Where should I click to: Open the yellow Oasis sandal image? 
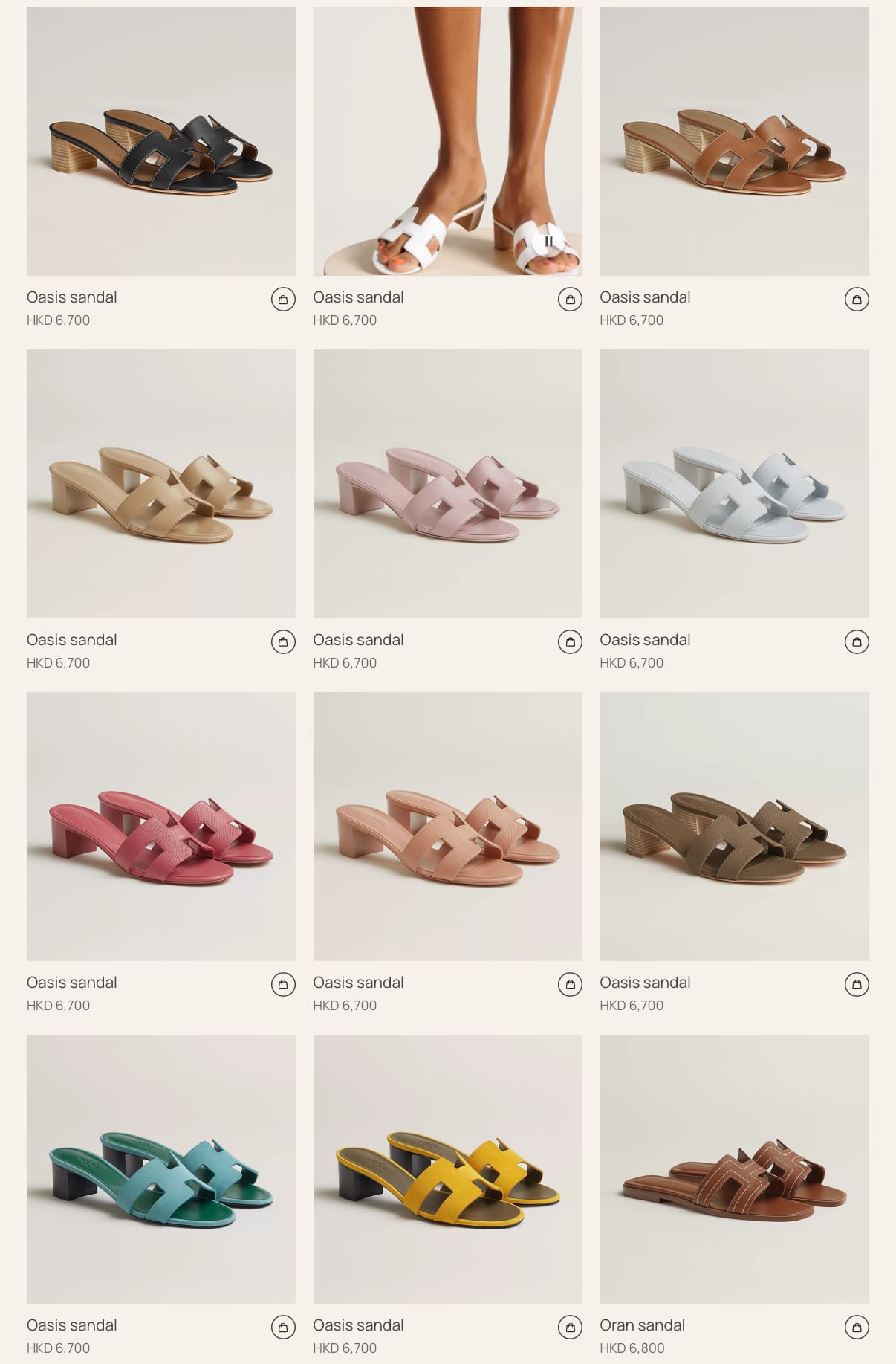448,1169
